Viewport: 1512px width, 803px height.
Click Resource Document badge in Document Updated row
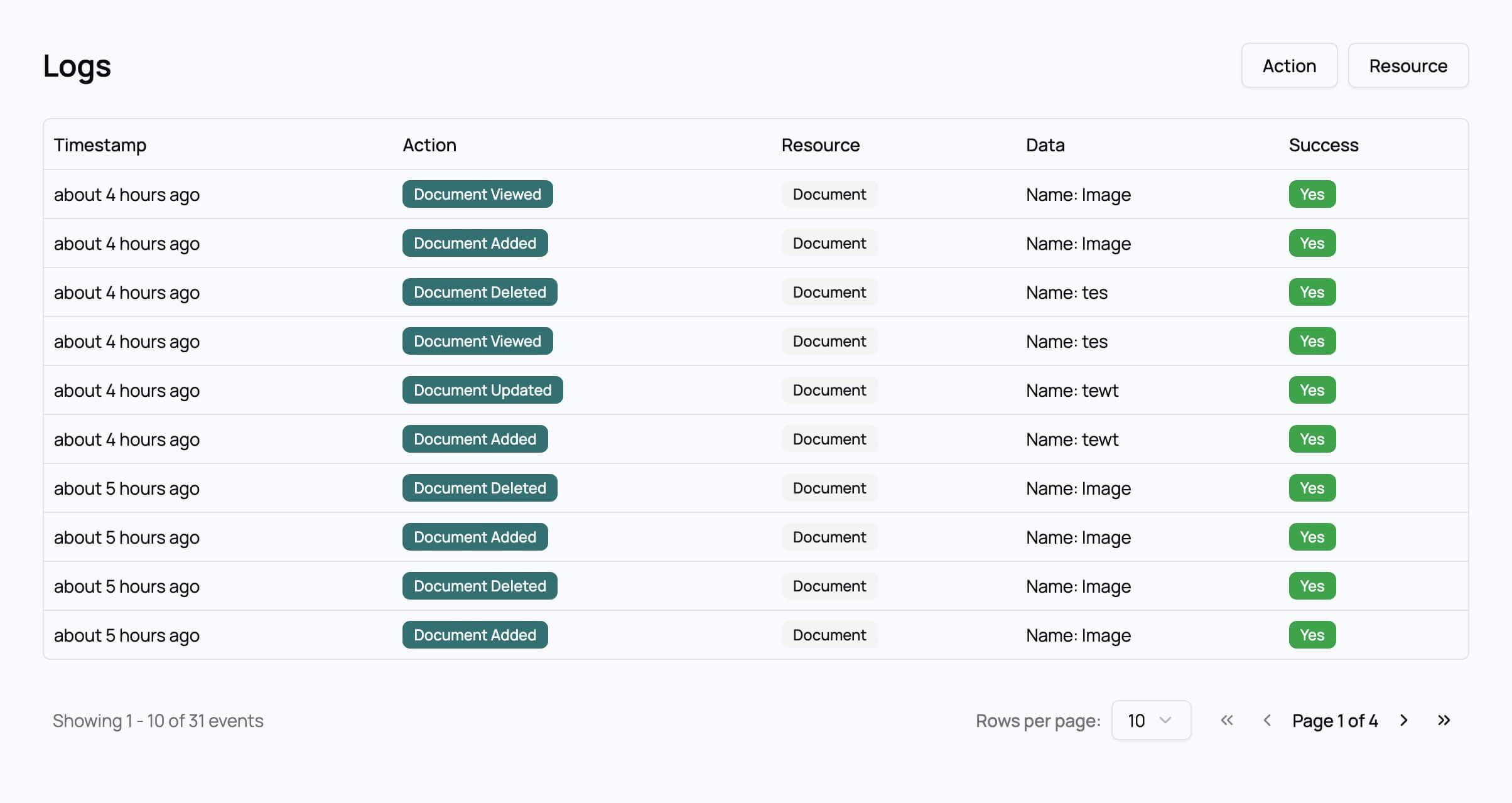click(x=829, y=390)
